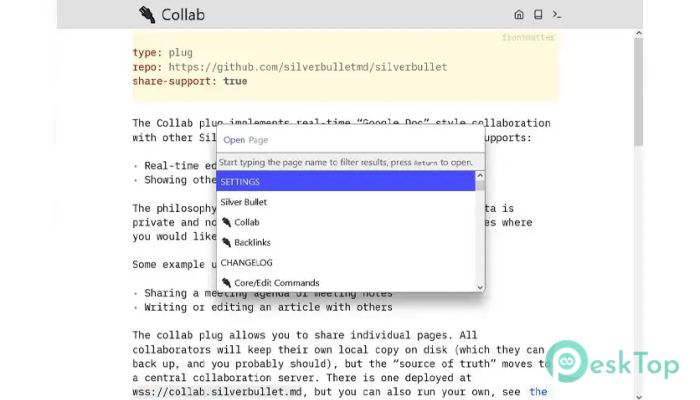Click down arrow of page list scrollbar
The image size is (700, 400).
[x=480, y=288]
